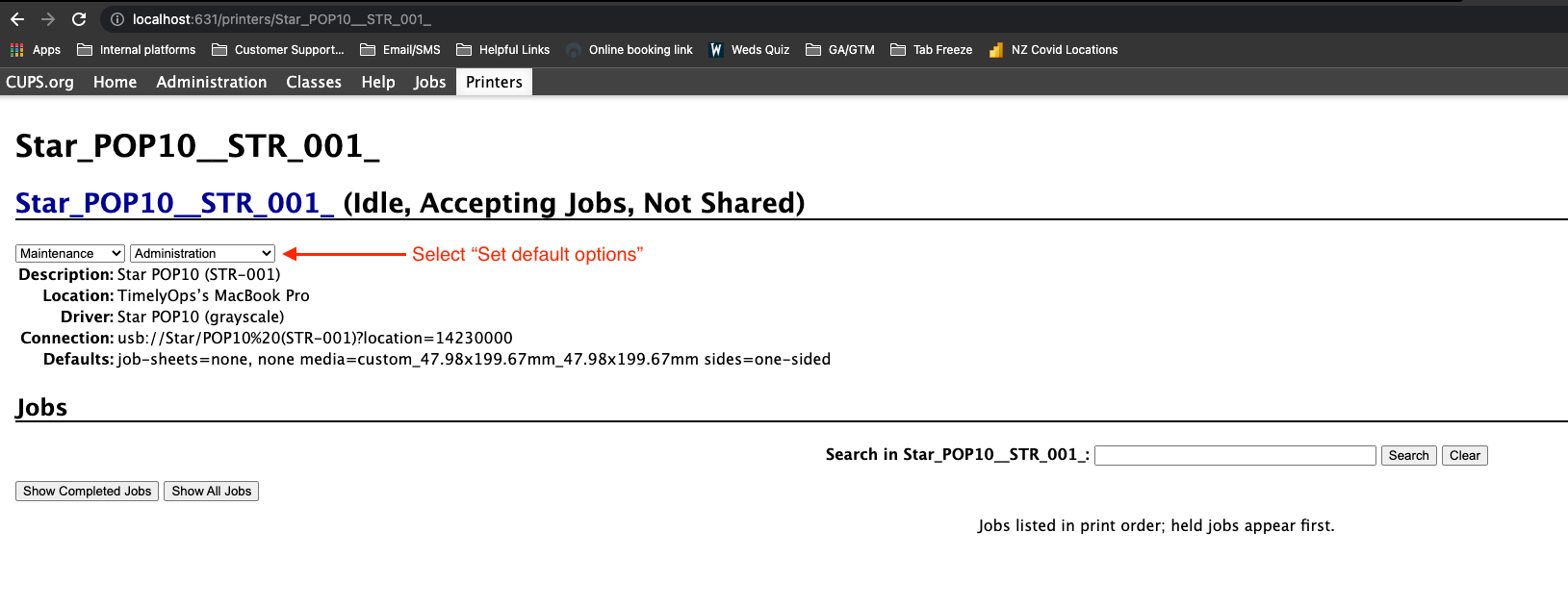Viewport: 1568px width, 608px height.
Task: Open the Help tab
Action: 378,82
